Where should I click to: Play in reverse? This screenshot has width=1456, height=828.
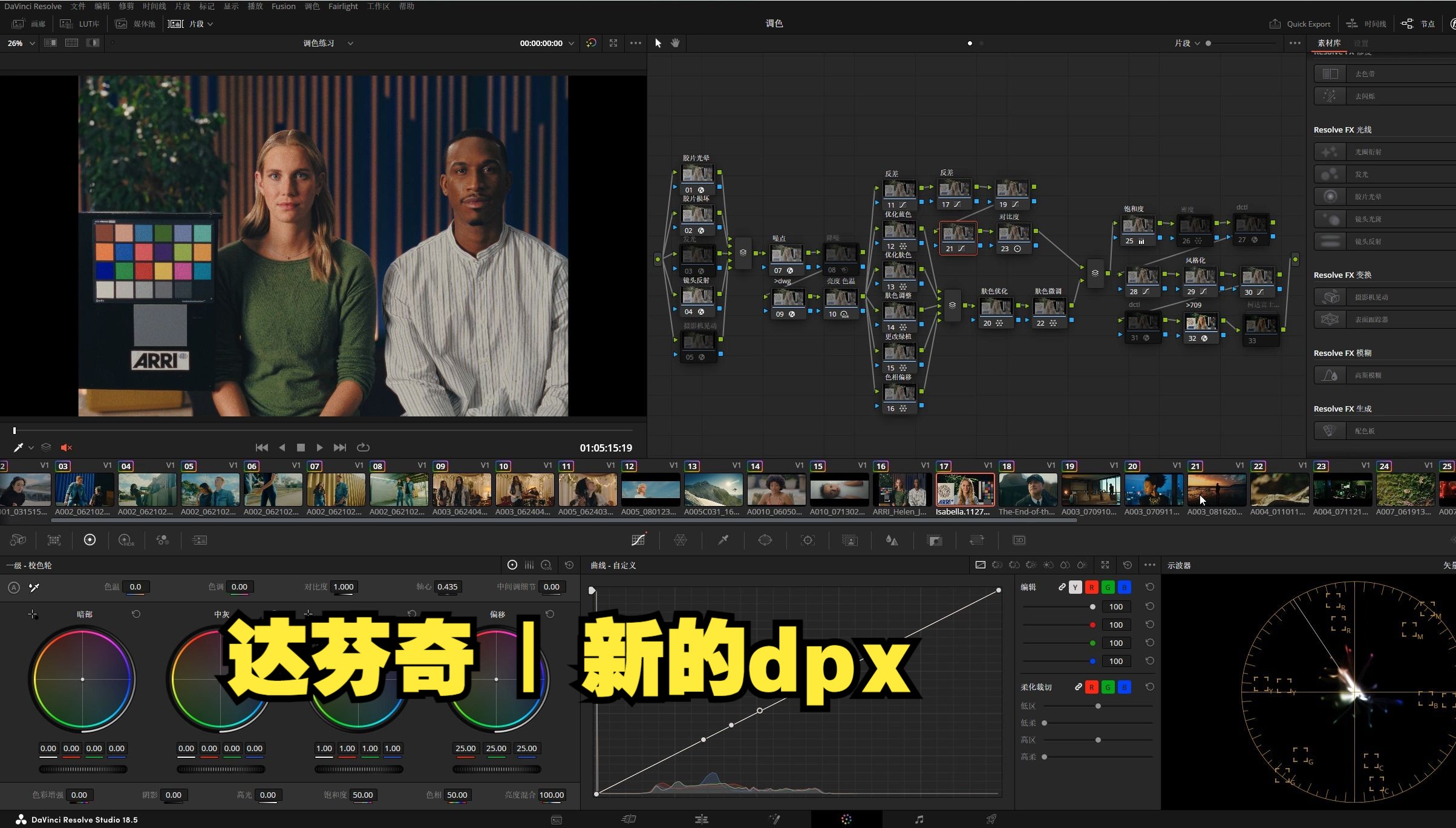tap(282, 447)
